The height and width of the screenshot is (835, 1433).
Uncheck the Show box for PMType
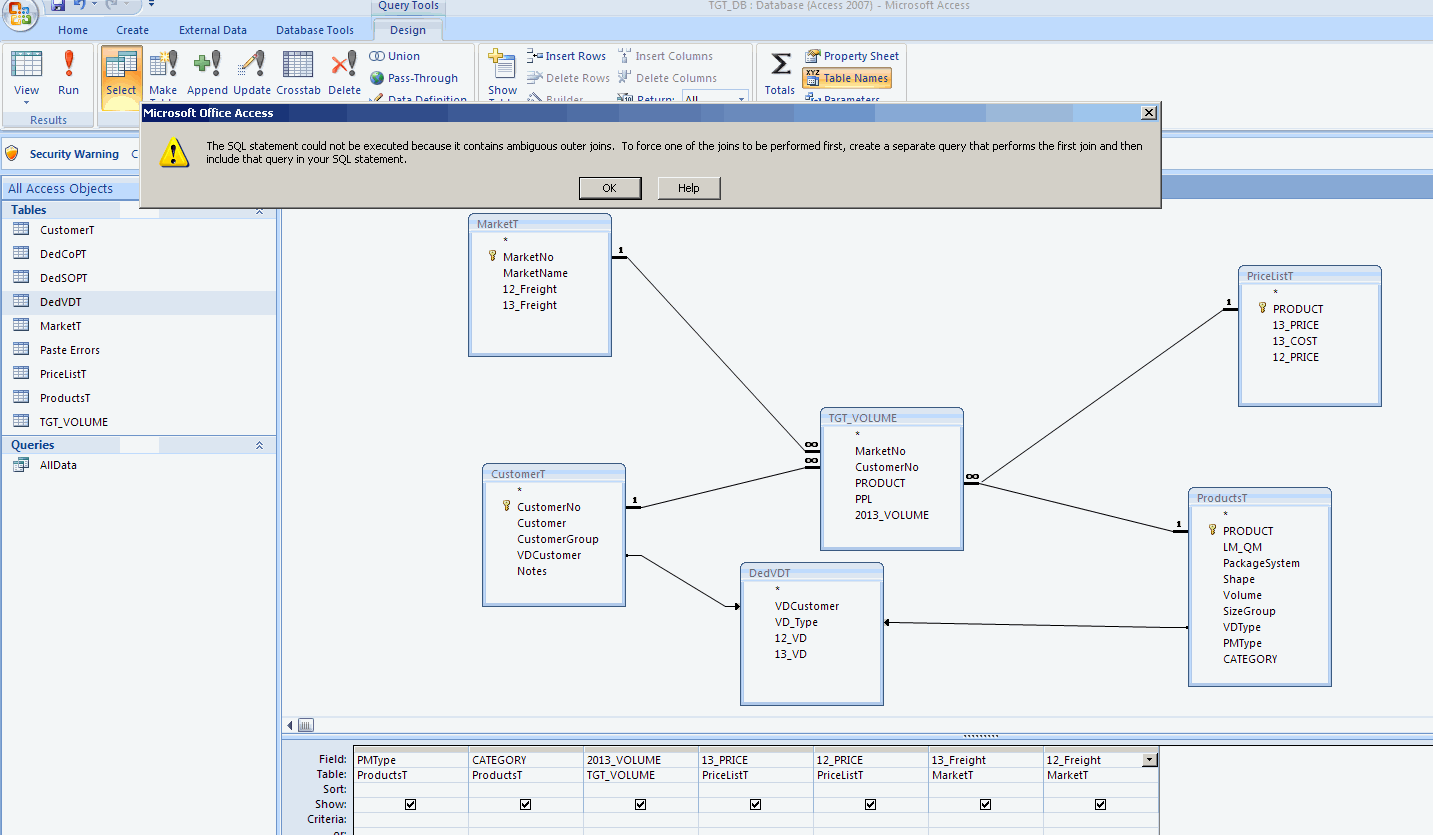[411, 804]
